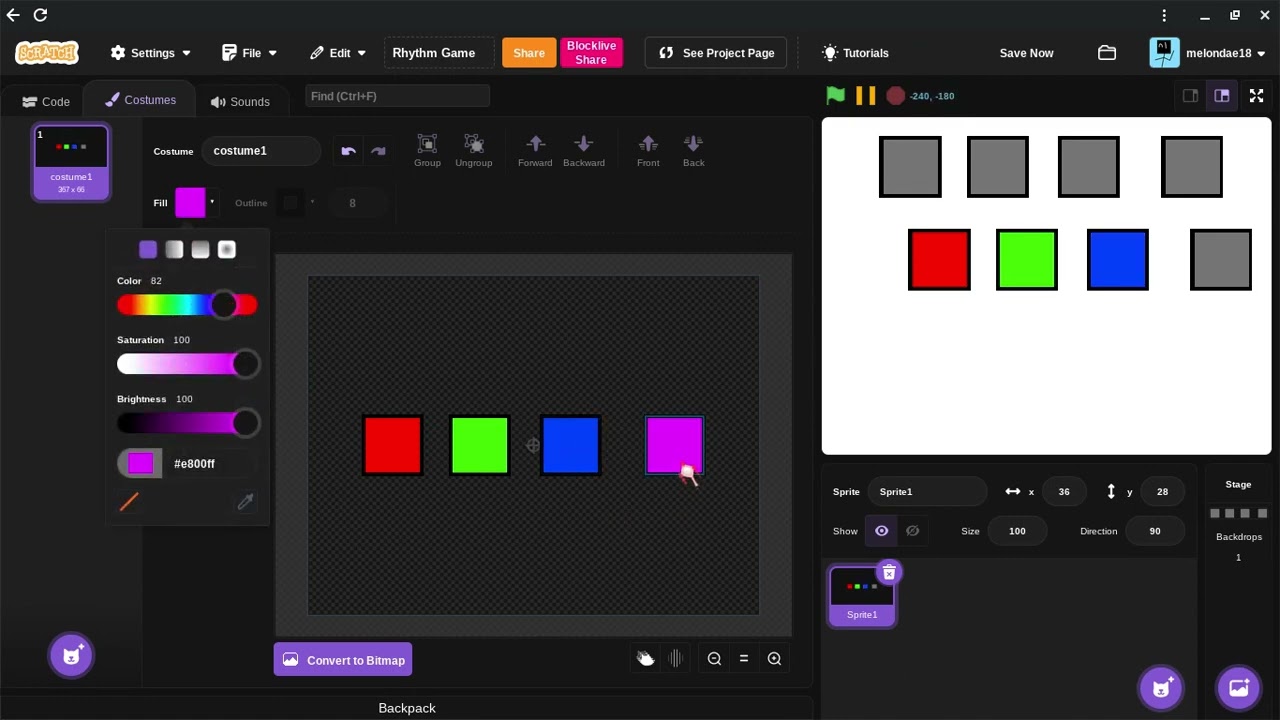The image size is (1280, 720).
Task: Open the Choose a Costume button
Action: (71, 656)
